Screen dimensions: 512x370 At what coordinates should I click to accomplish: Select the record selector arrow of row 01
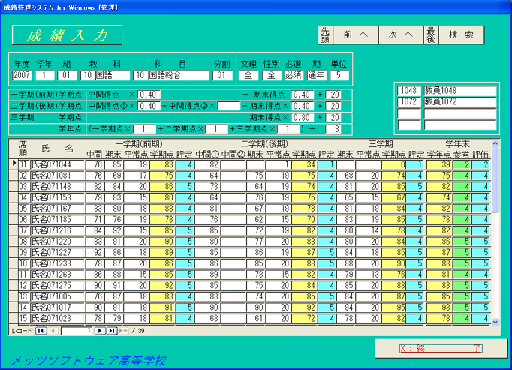click(x=14, y=164)
